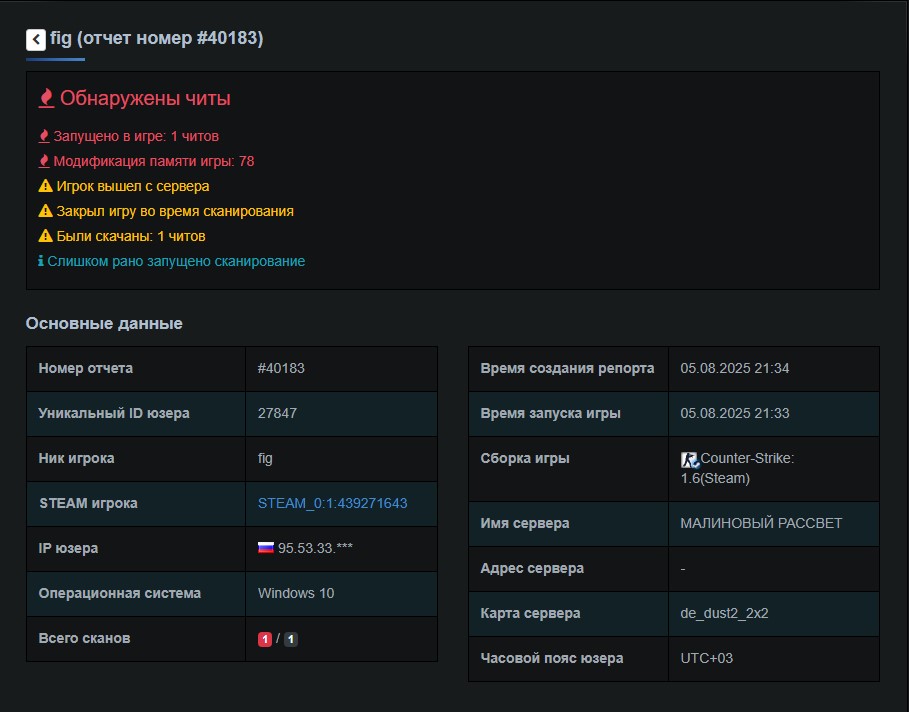Click the report number value '#40183' in table
Screen dimensions: 909x712
coord(281,368)
